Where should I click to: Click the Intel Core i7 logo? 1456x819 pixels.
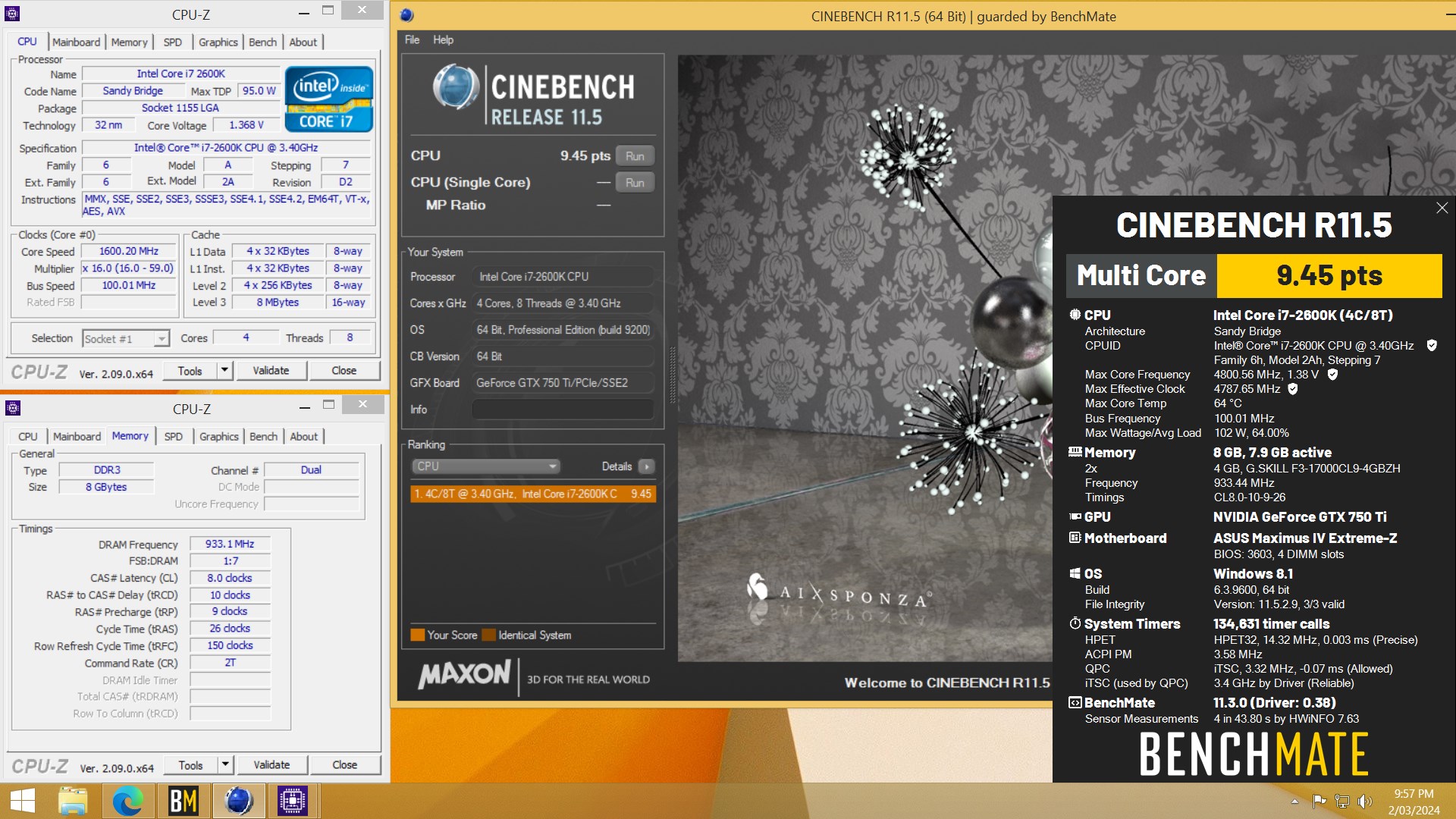329,99
